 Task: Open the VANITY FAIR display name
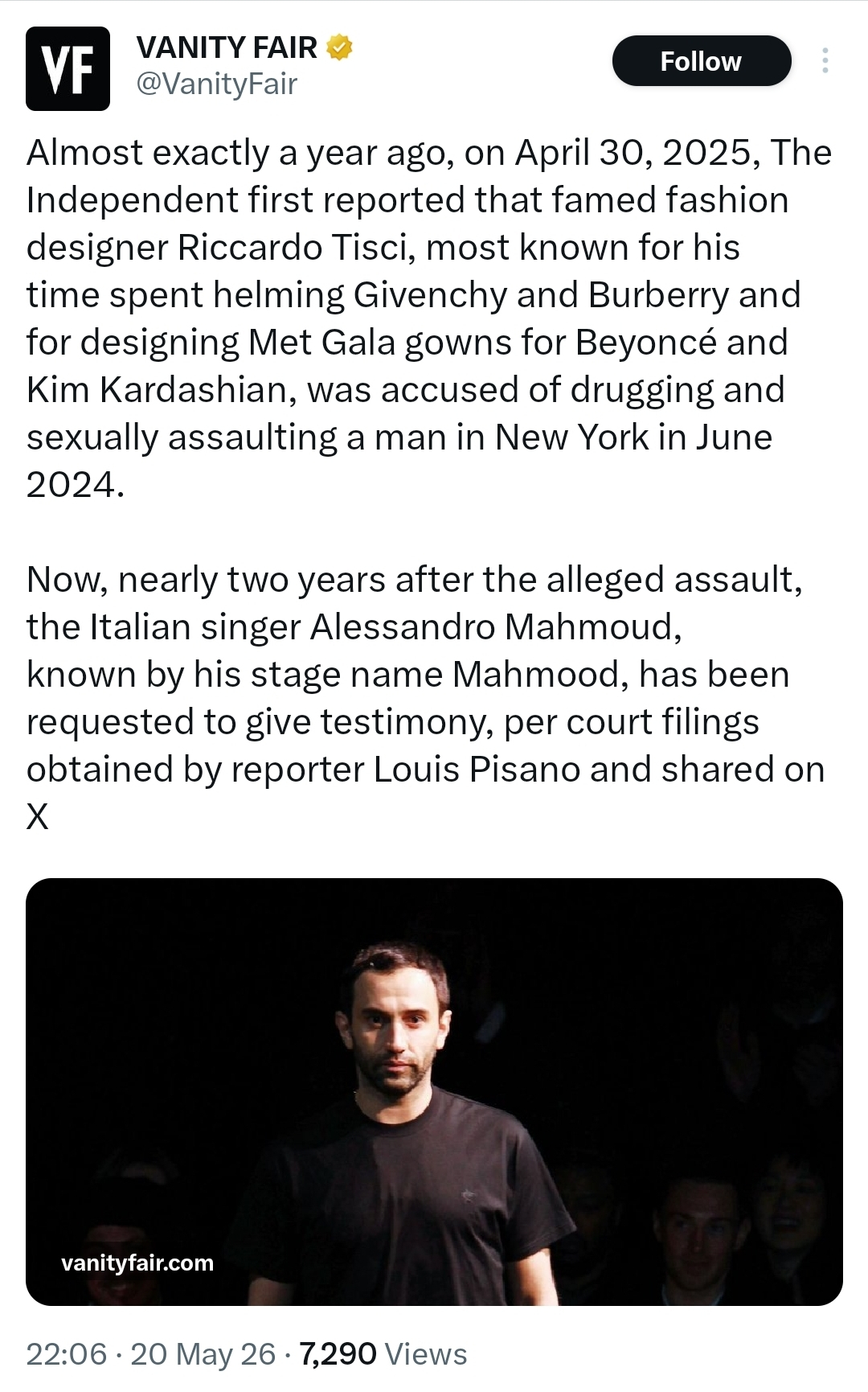point(227,47)
